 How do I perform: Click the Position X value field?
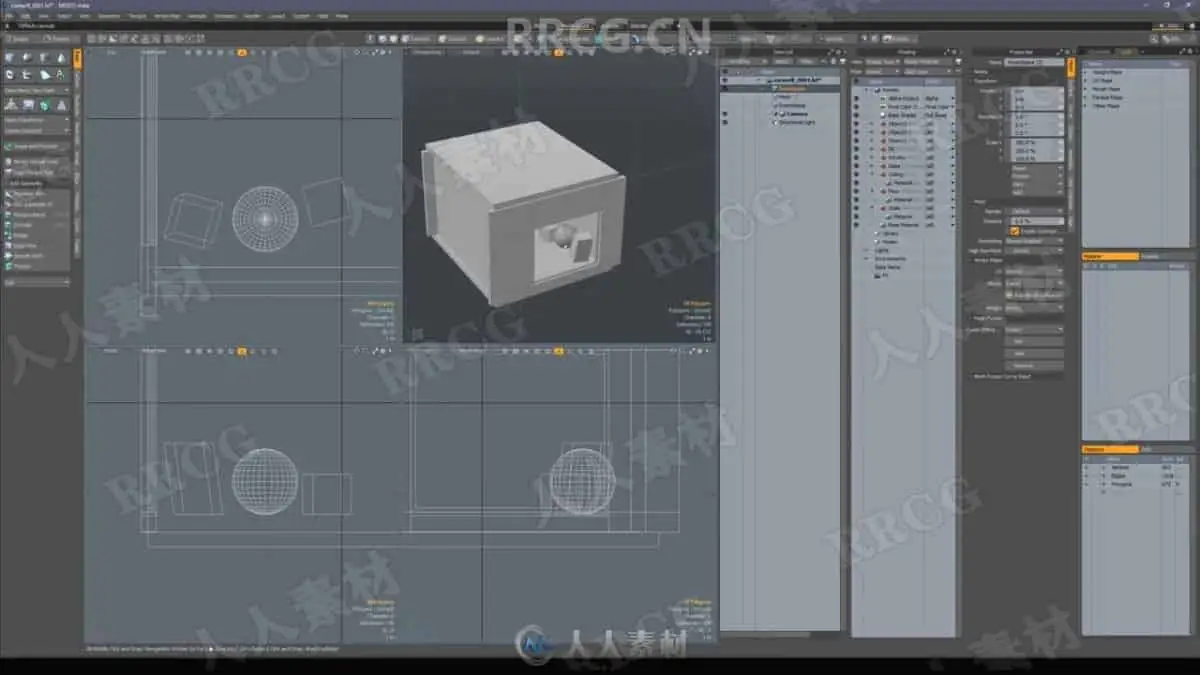click(x=1037, y=91)
